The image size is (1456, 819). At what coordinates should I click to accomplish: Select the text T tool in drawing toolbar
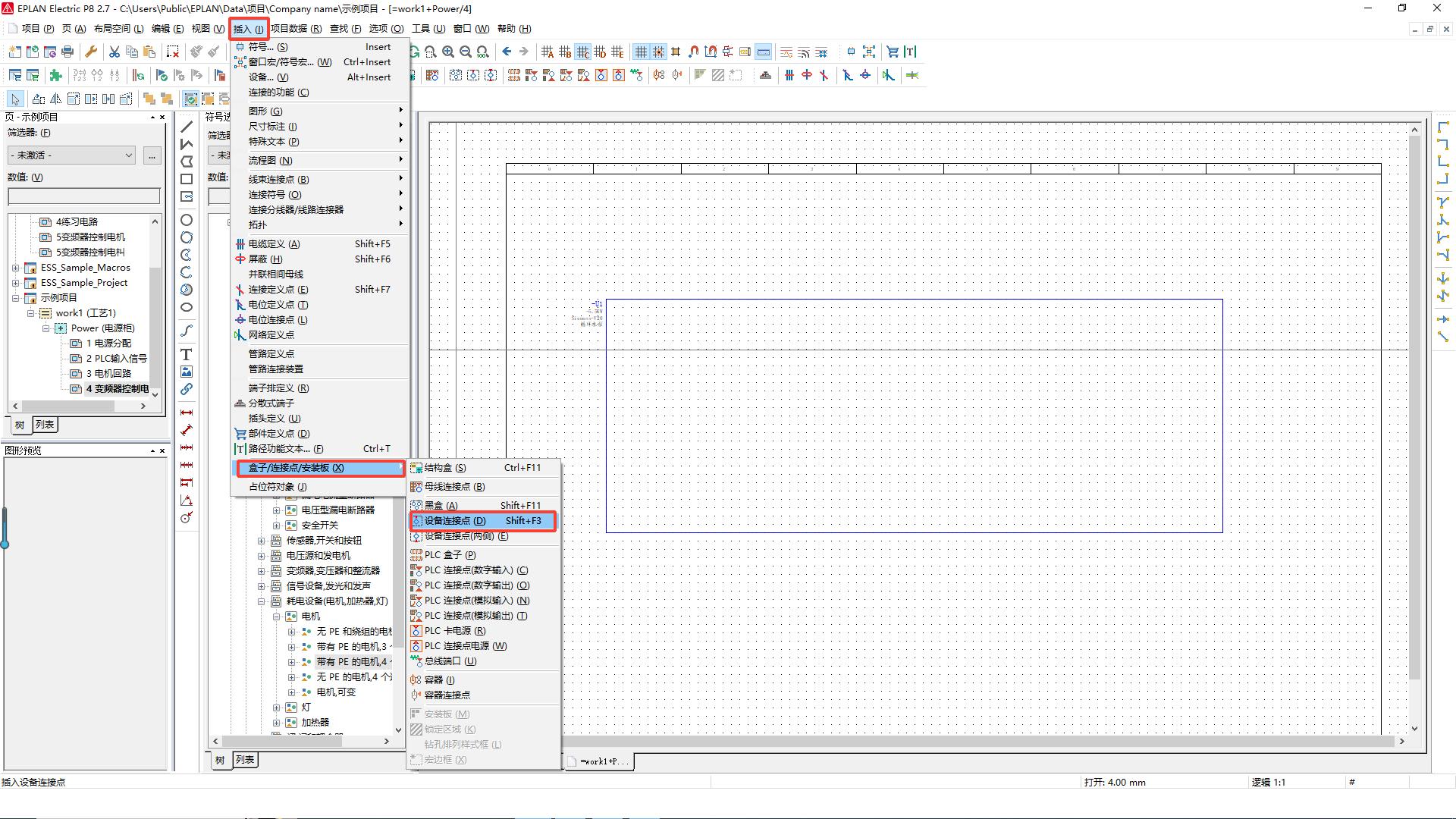click(186, 354)
